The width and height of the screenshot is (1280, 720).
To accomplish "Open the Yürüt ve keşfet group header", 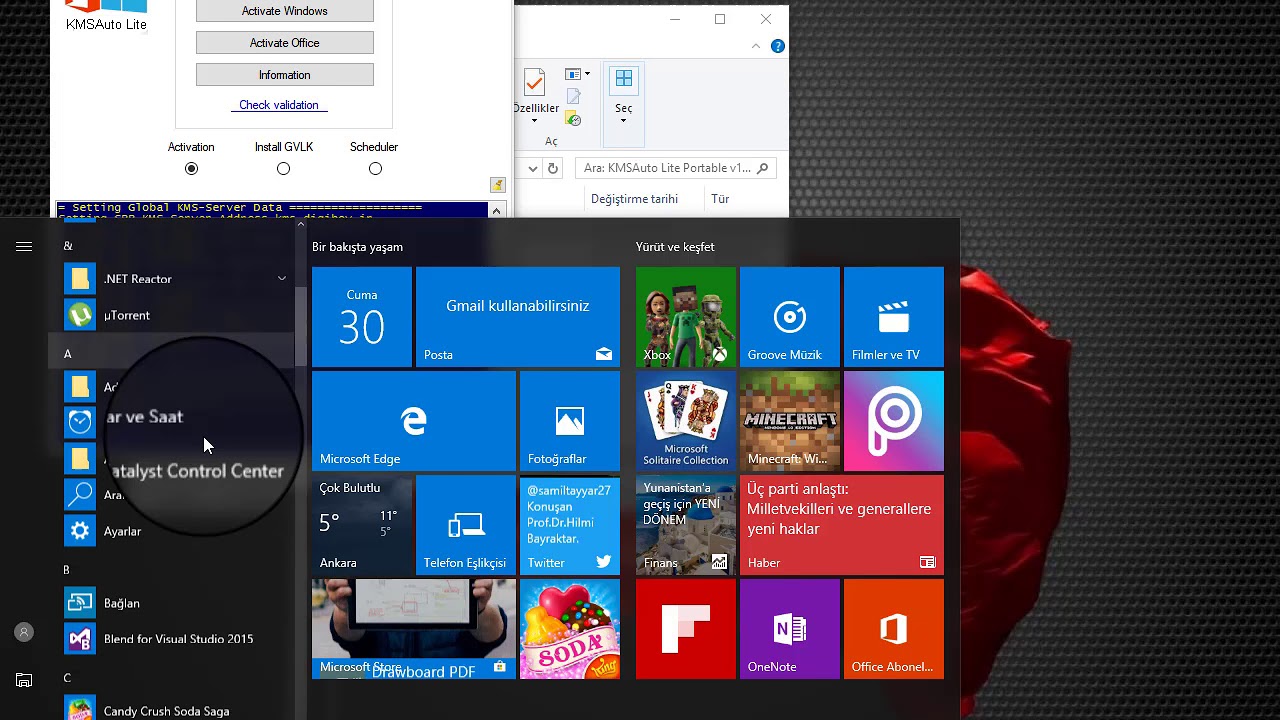I will 675,247.
